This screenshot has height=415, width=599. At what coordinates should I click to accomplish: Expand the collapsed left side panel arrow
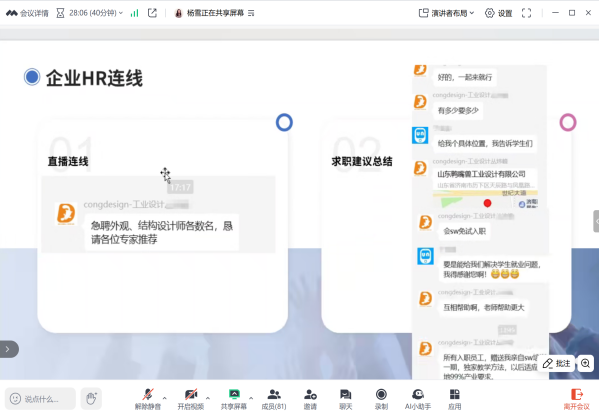pyautogui.click(x=8, y=349)
